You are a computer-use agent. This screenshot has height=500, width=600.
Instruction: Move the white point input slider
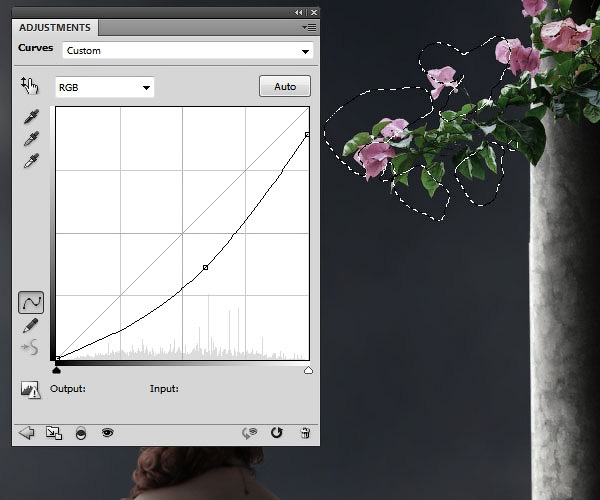click(x=308, y=370)
